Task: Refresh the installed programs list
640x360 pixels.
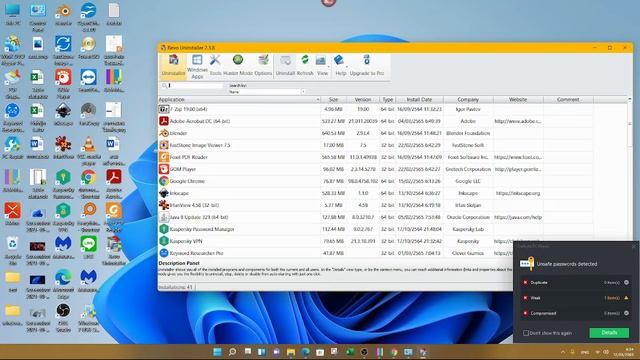Action: pos(305,65)
